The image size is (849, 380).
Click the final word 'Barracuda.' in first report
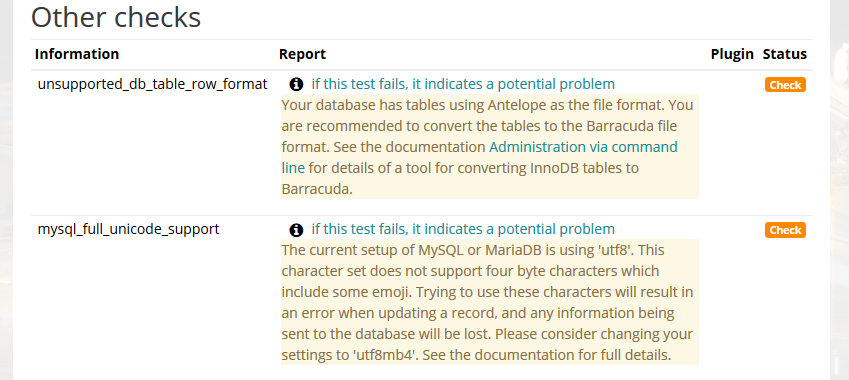[x=317, y=189]
